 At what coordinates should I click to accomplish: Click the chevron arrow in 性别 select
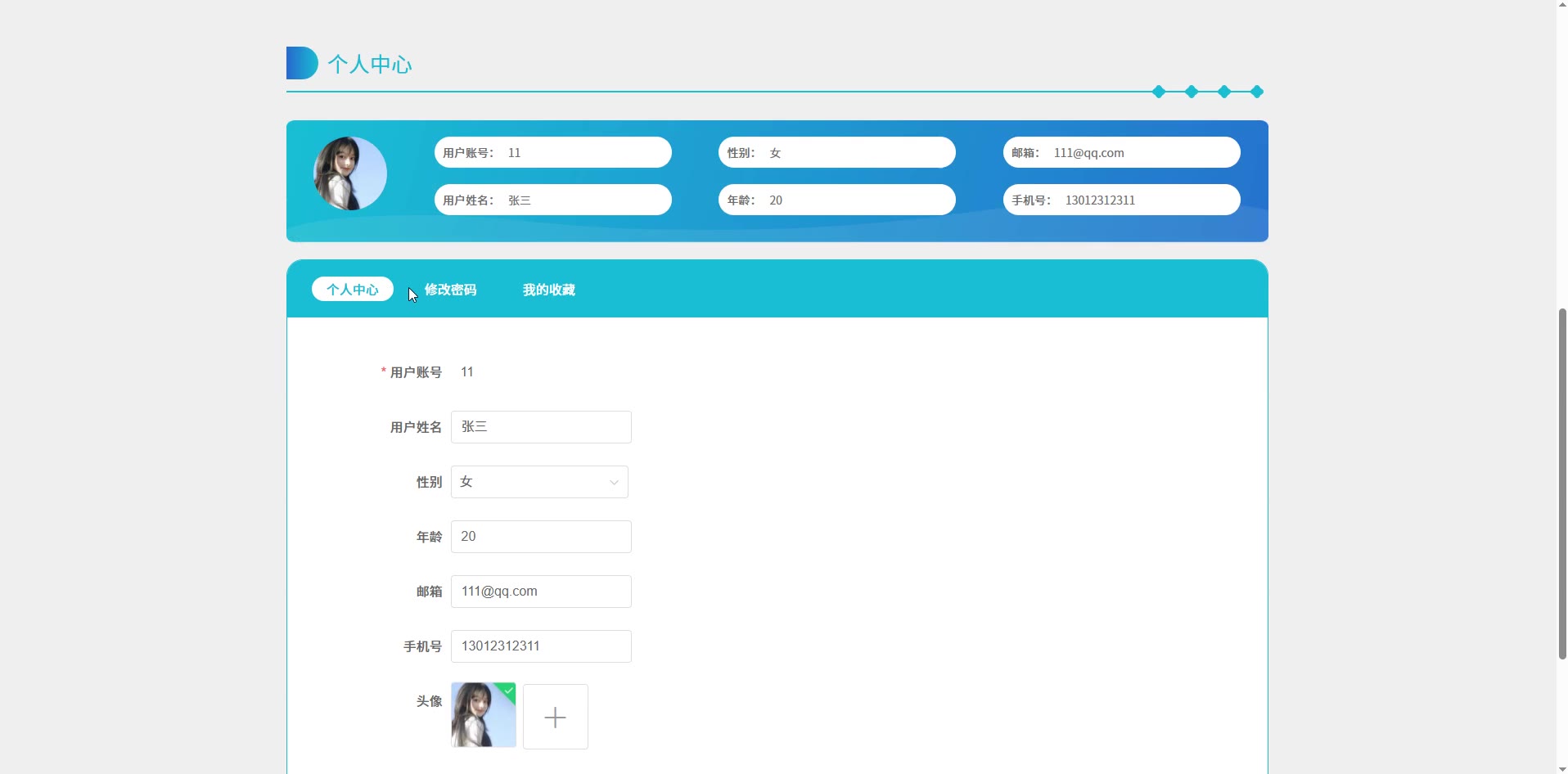point(614,483)
